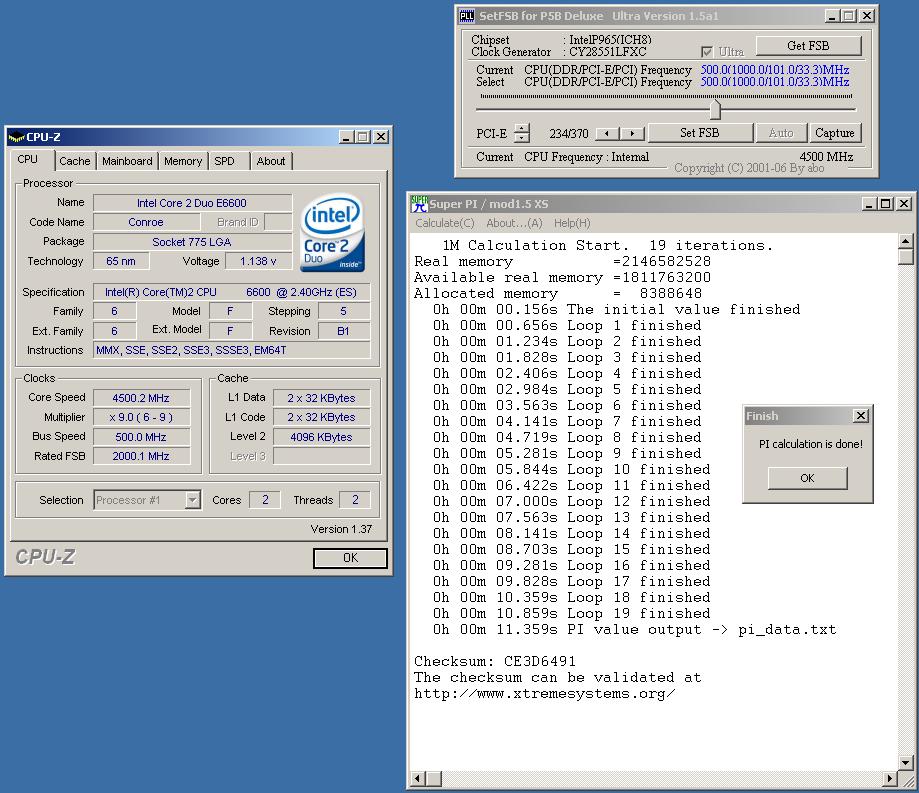Image resolution: width=919 pixels, height=793 pixels.
Task: Click the Set FSB button
Action: click(700, 133)
